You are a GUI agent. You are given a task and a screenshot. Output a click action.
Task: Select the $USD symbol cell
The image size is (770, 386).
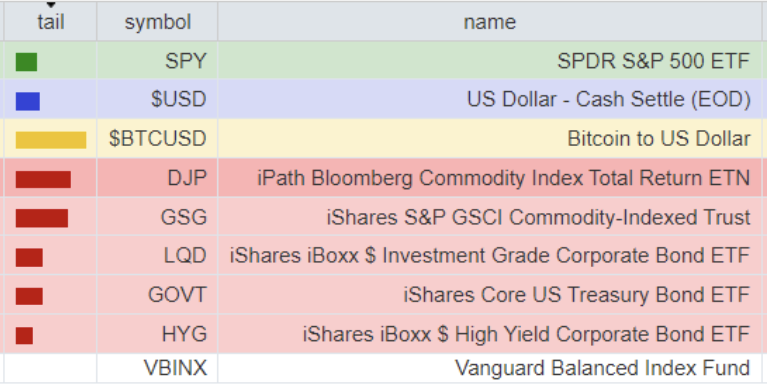158,100
